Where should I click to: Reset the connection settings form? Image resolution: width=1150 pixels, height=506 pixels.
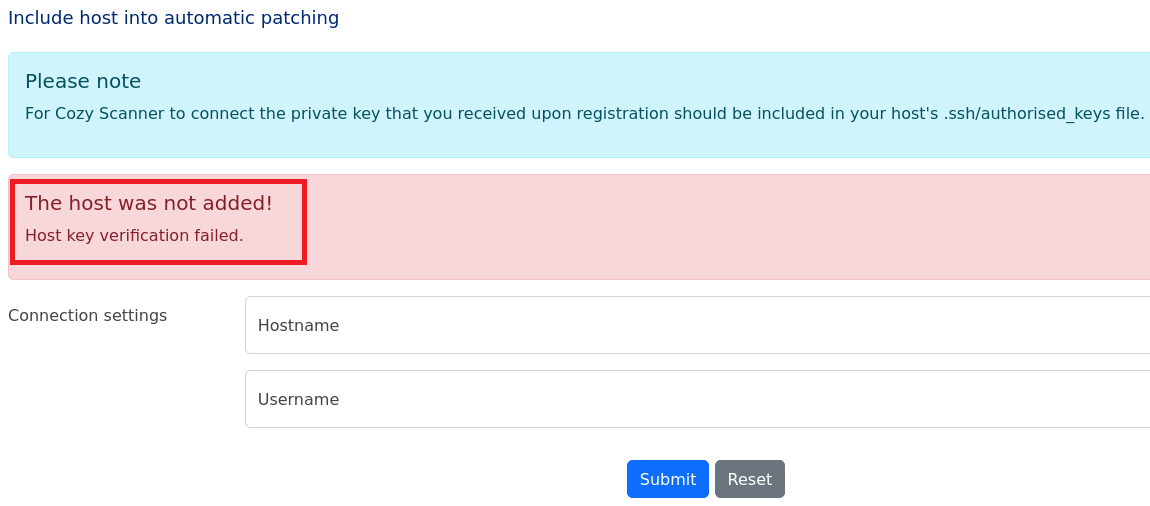[x=749, y=479]
